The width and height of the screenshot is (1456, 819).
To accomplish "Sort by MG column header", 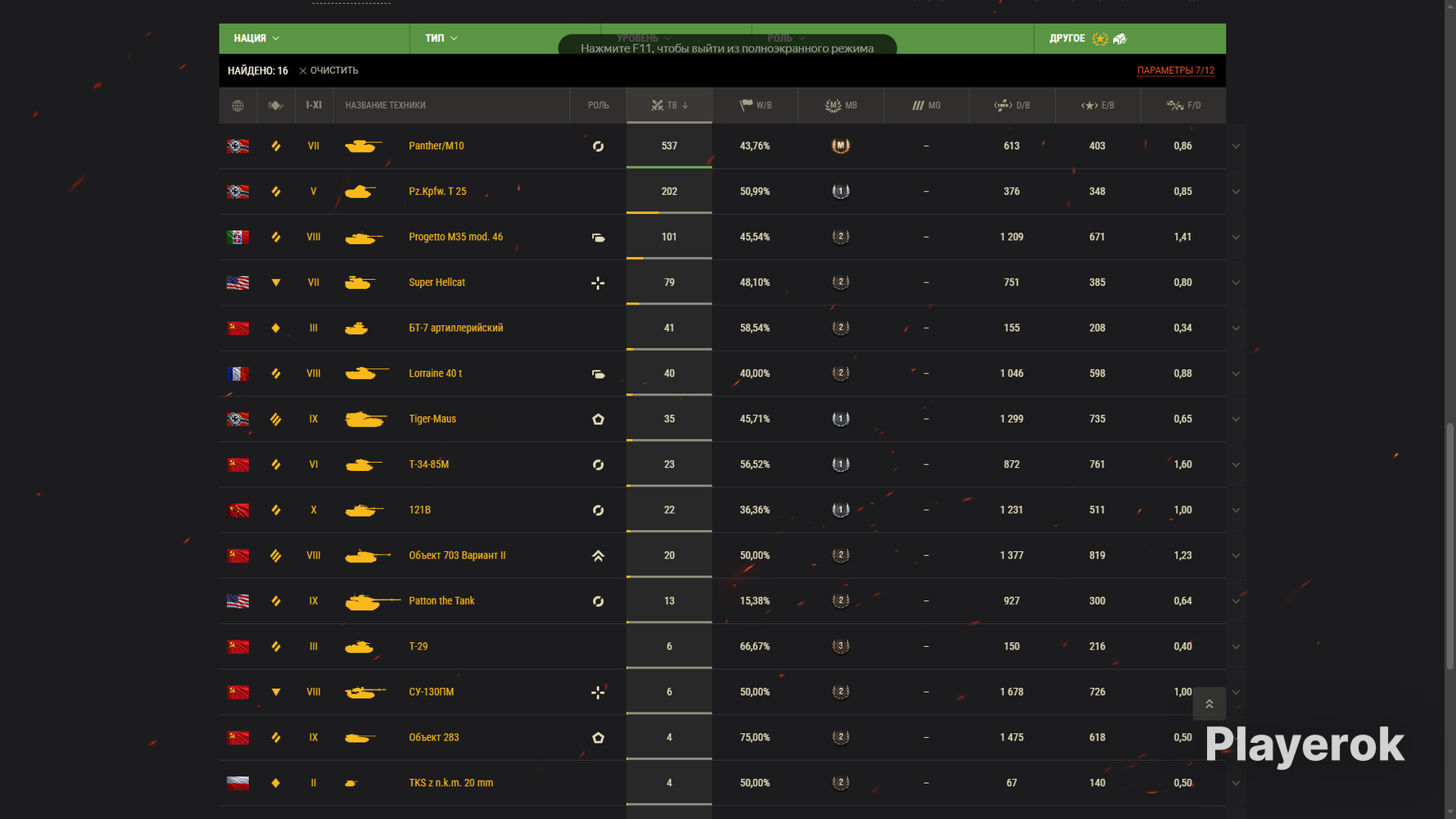I will tap(926, 106).
